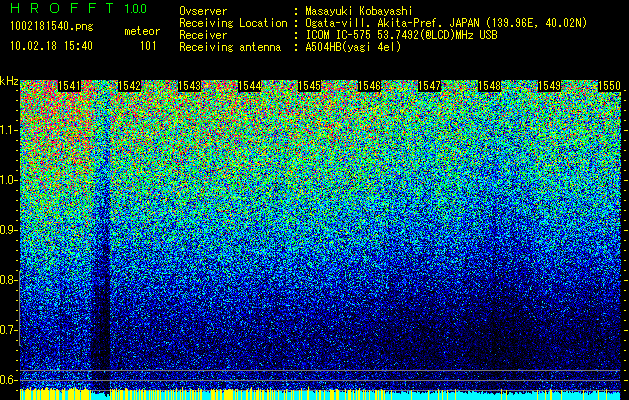Click the 1547 time marker
Image resolution: width=629 pixels, height=400 pixels.
pos(429,86)
